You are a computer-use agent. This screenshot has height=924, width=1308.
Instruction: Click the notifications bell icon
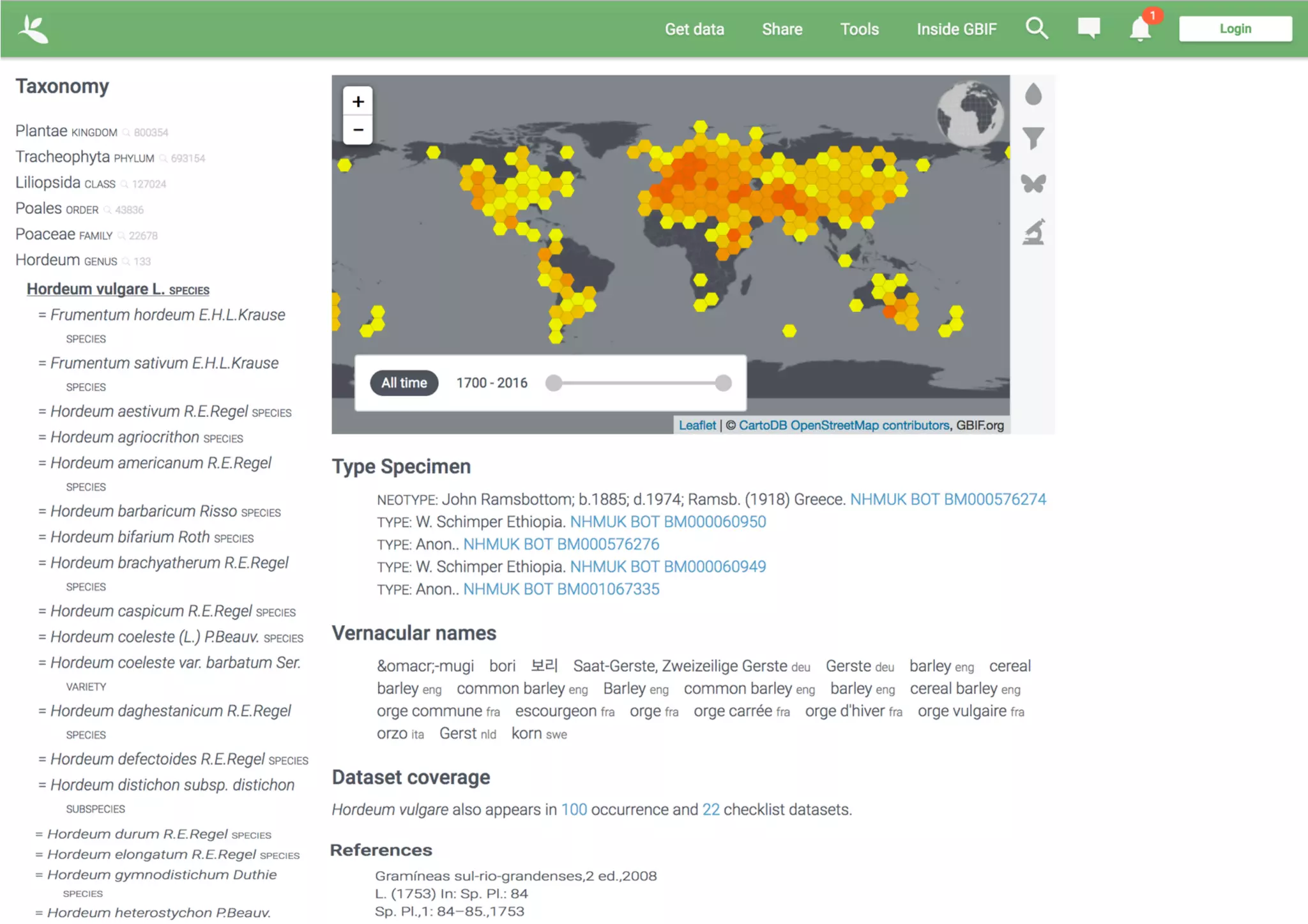(1139, 29)
